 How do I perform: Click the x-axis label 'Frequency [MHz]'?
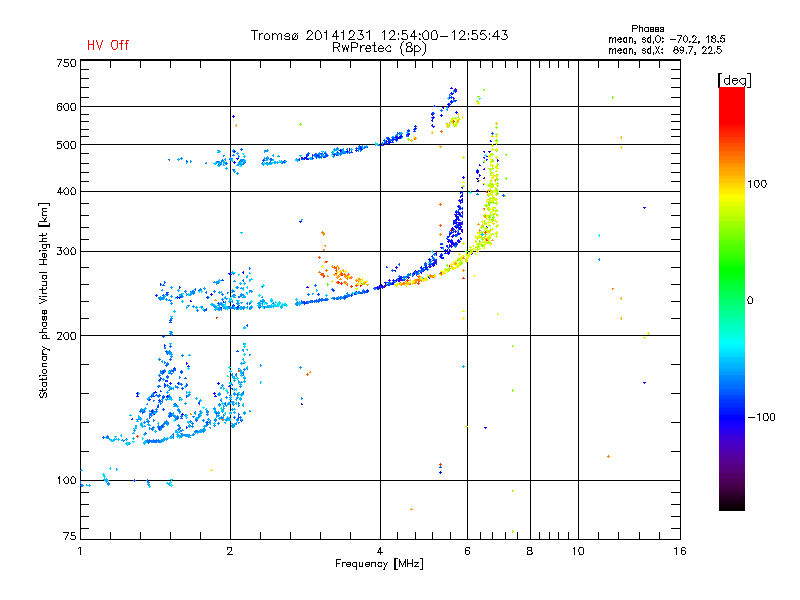(x=379, y=564)
